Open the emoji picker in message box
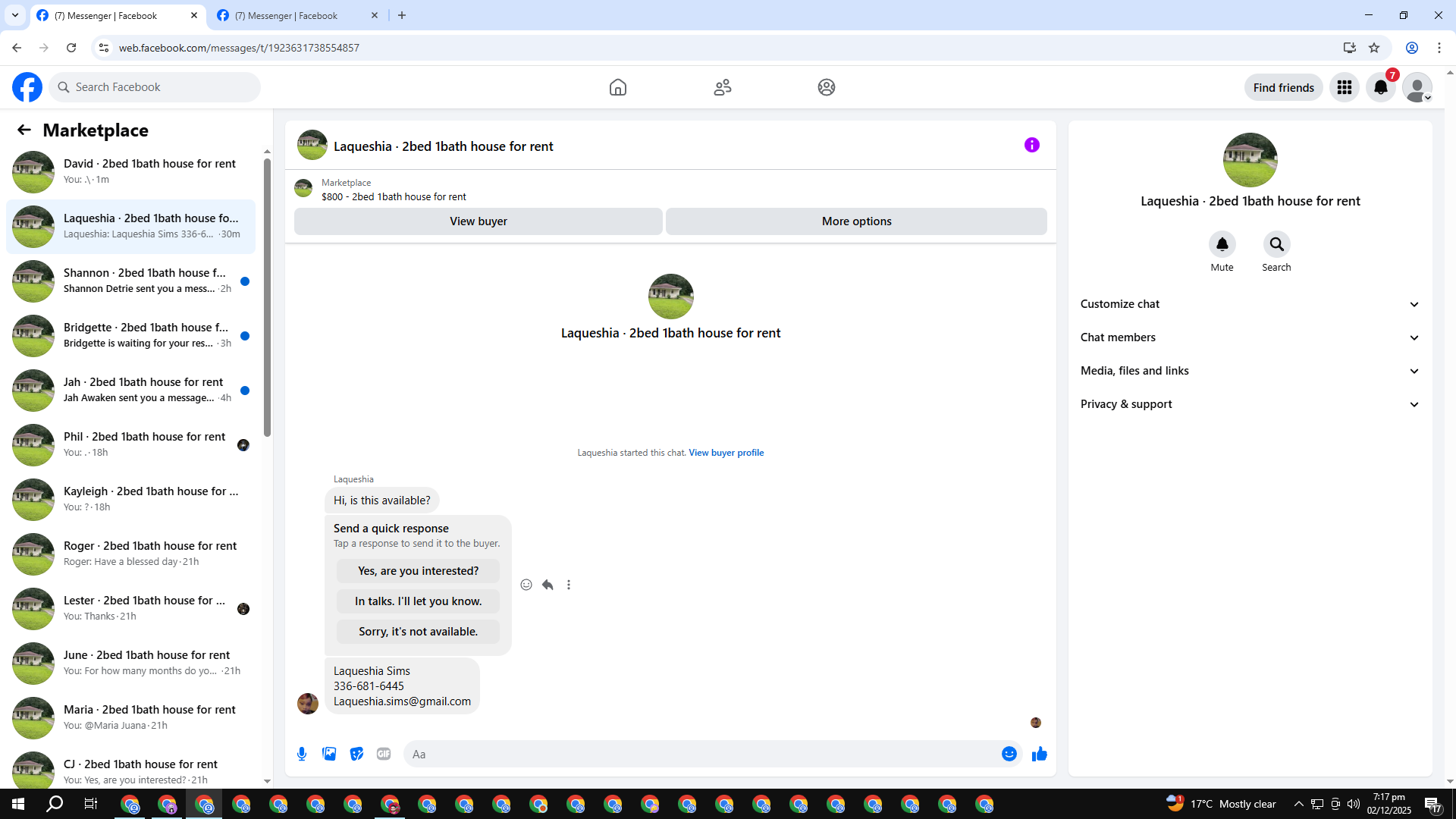The width and height of the screenshot is (1456, 819). click(1009, 754)
